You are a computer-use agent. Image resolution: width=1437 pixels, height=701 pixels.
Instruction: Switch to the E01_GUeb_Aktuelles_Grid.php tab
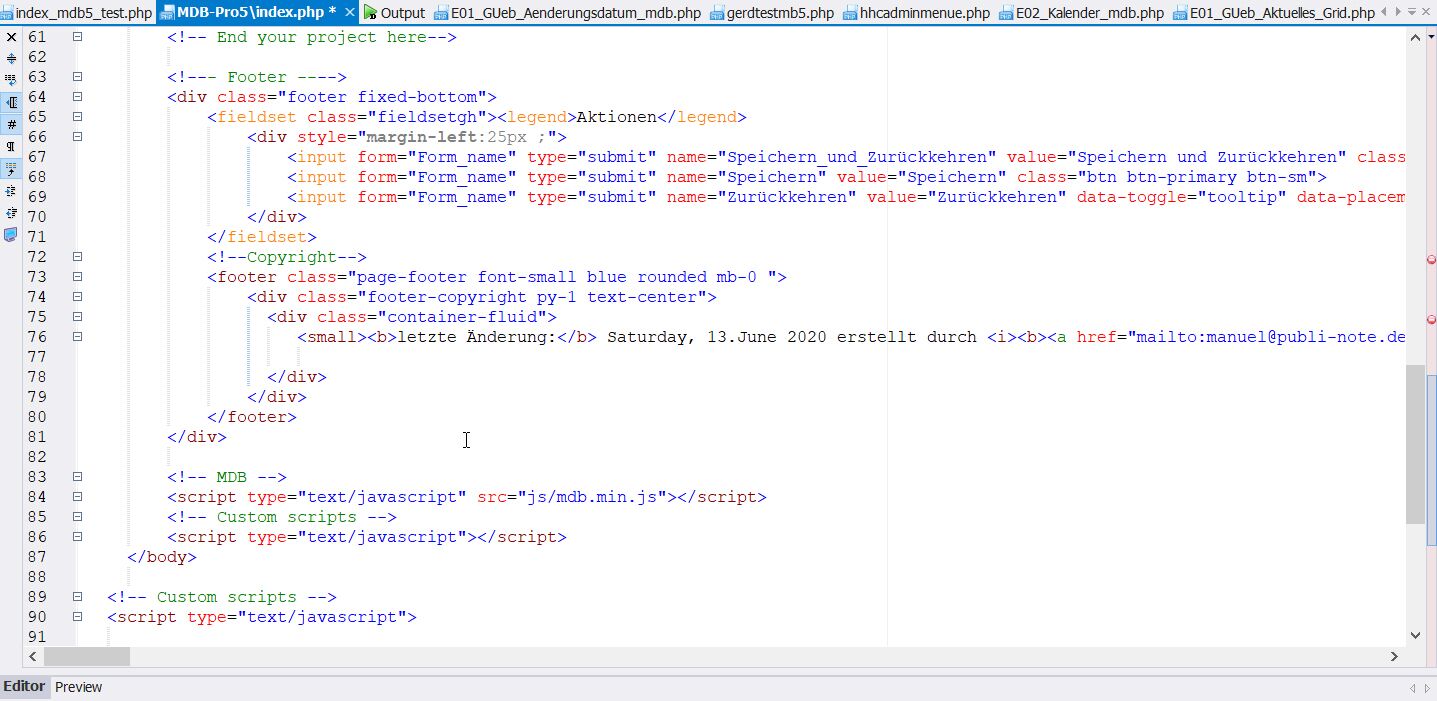tap(1275, 13)
